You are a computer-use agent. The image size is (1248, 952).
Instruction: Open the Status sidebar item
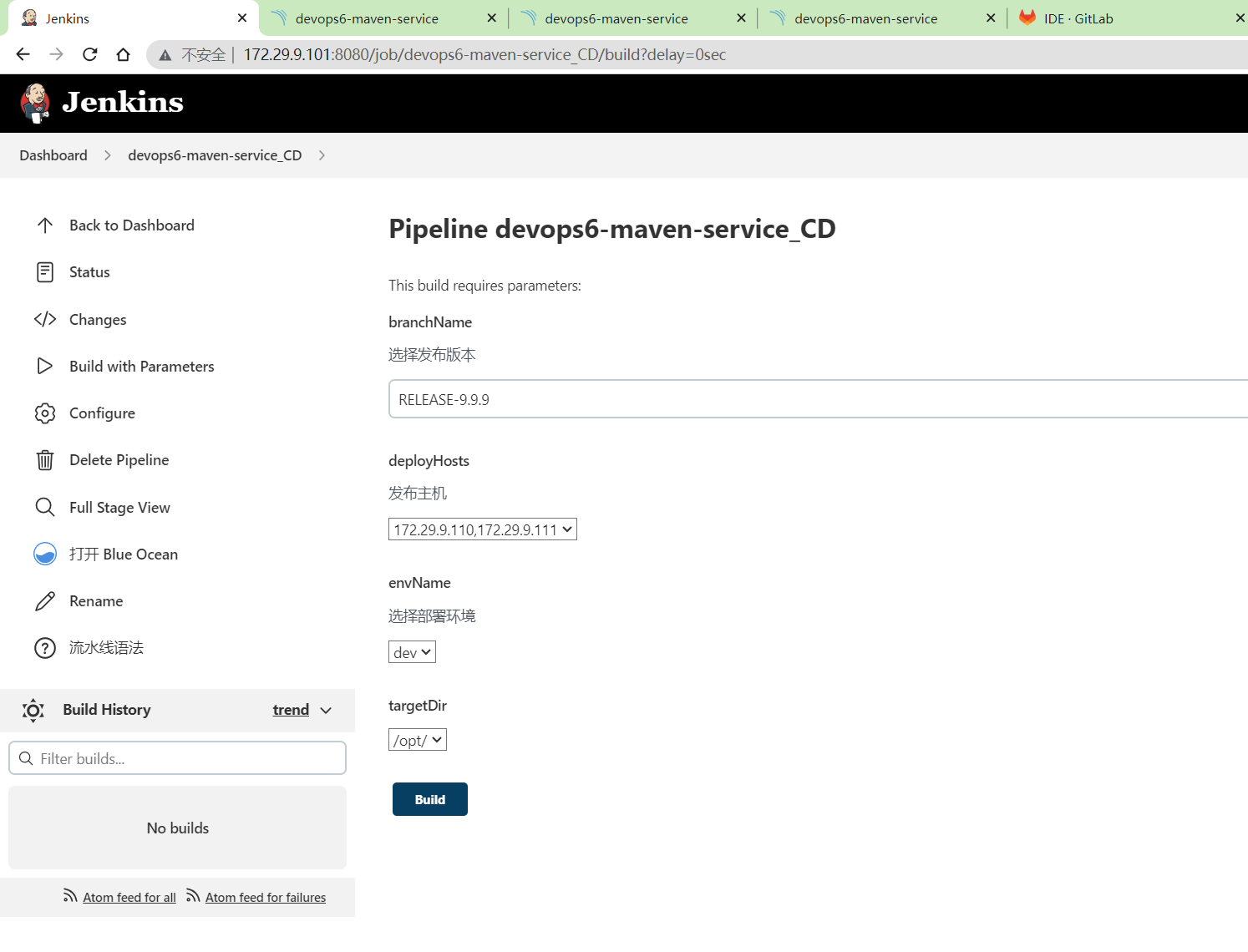tap(89, 272)
